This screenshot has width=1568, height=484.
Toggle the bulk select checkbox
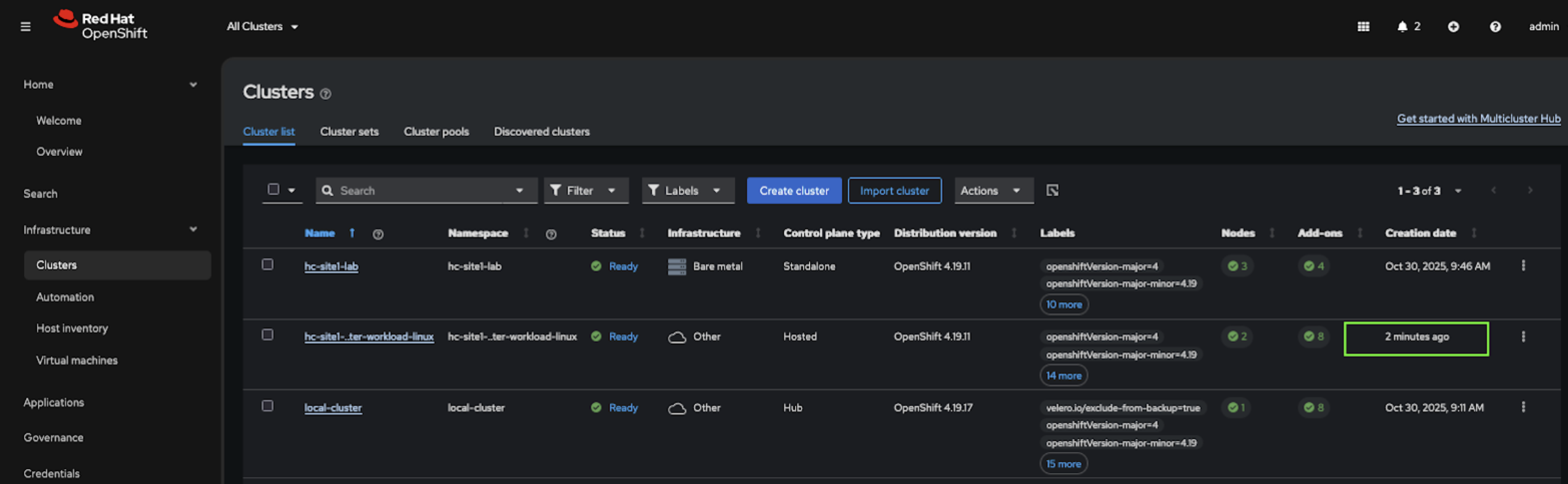(x=273, y=189)
